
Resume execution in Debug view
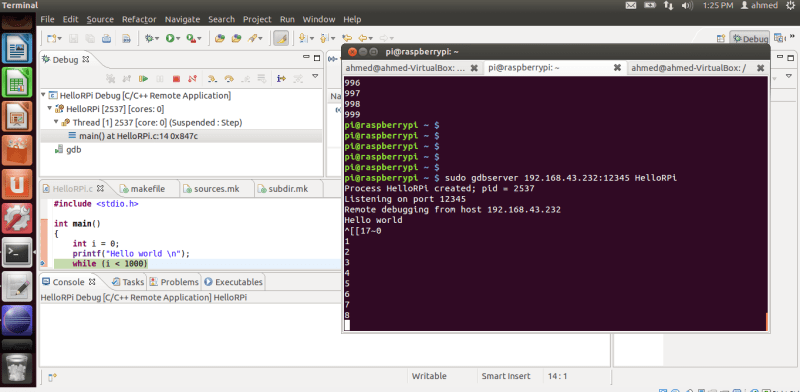tap(144, 79)
